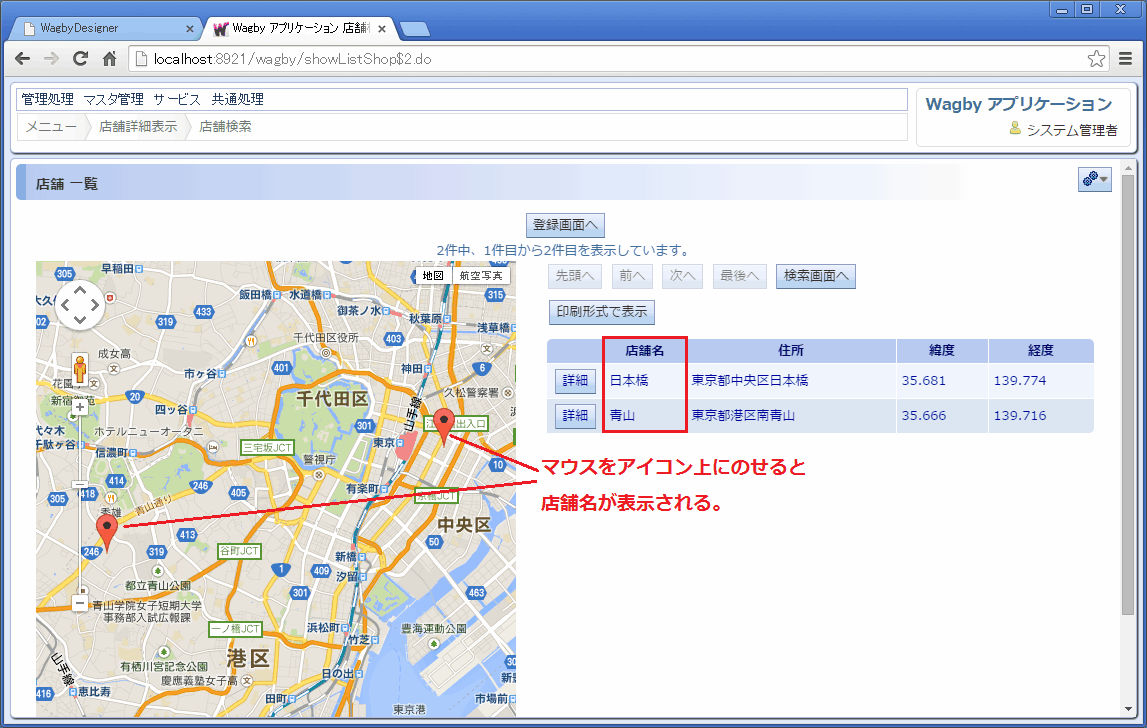The height and width of the screenshot is (728, 1147).
Task: Switch map to 航空写真 view
Action: (481, 276)
